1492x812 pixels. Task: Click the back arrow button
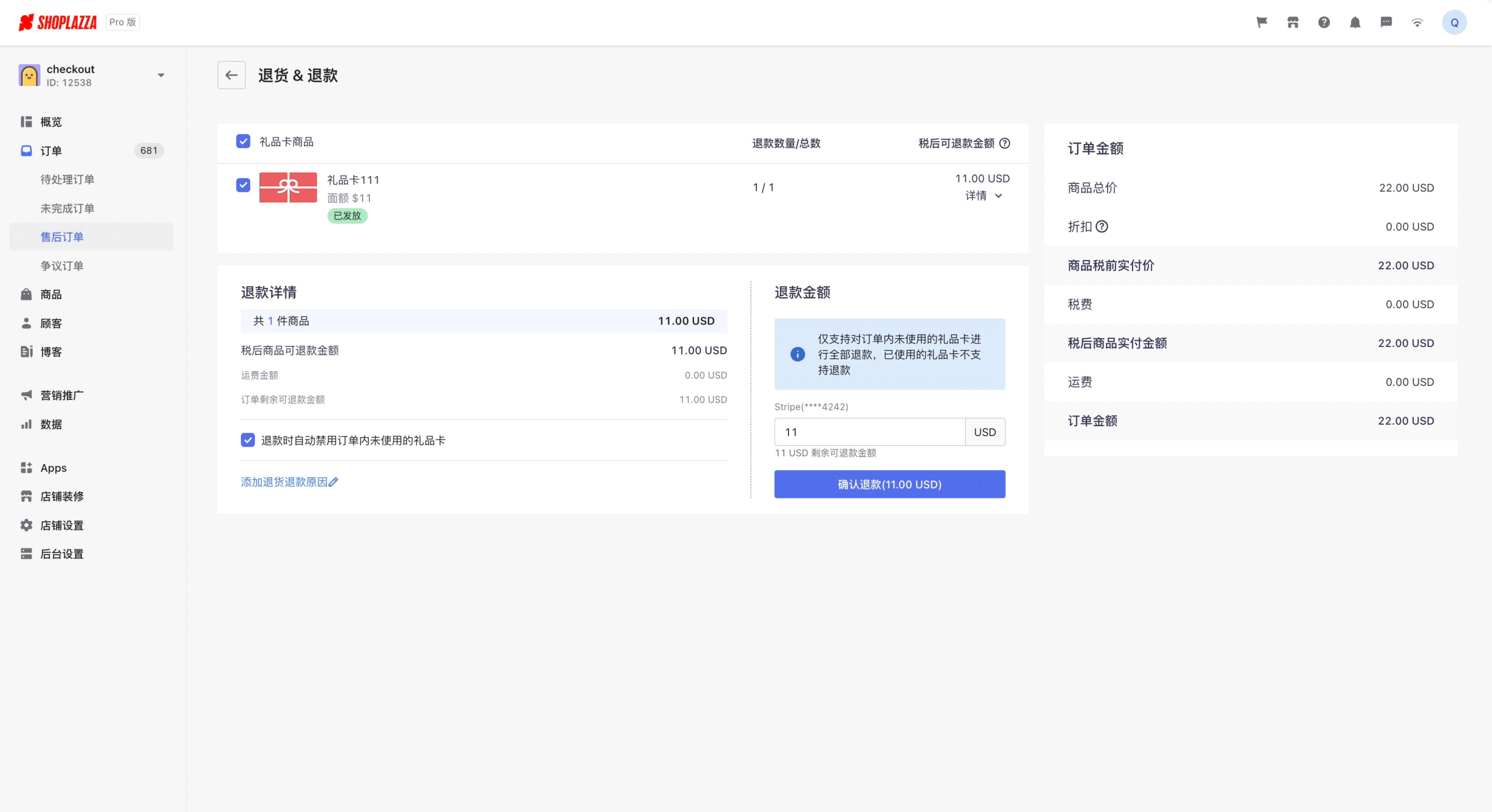[231, 75]
